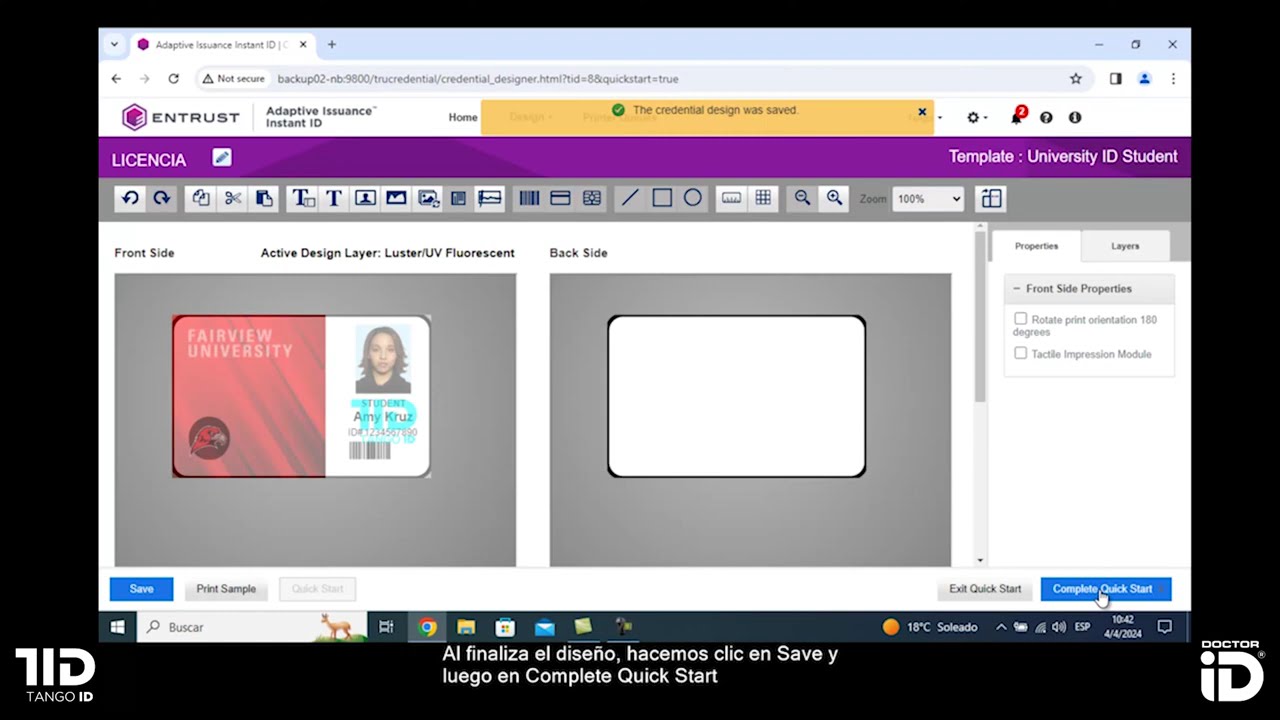This screenshot has height=720, width=1280.
Task: Edit the LICENCIA design name
Action: pos(222,157)
